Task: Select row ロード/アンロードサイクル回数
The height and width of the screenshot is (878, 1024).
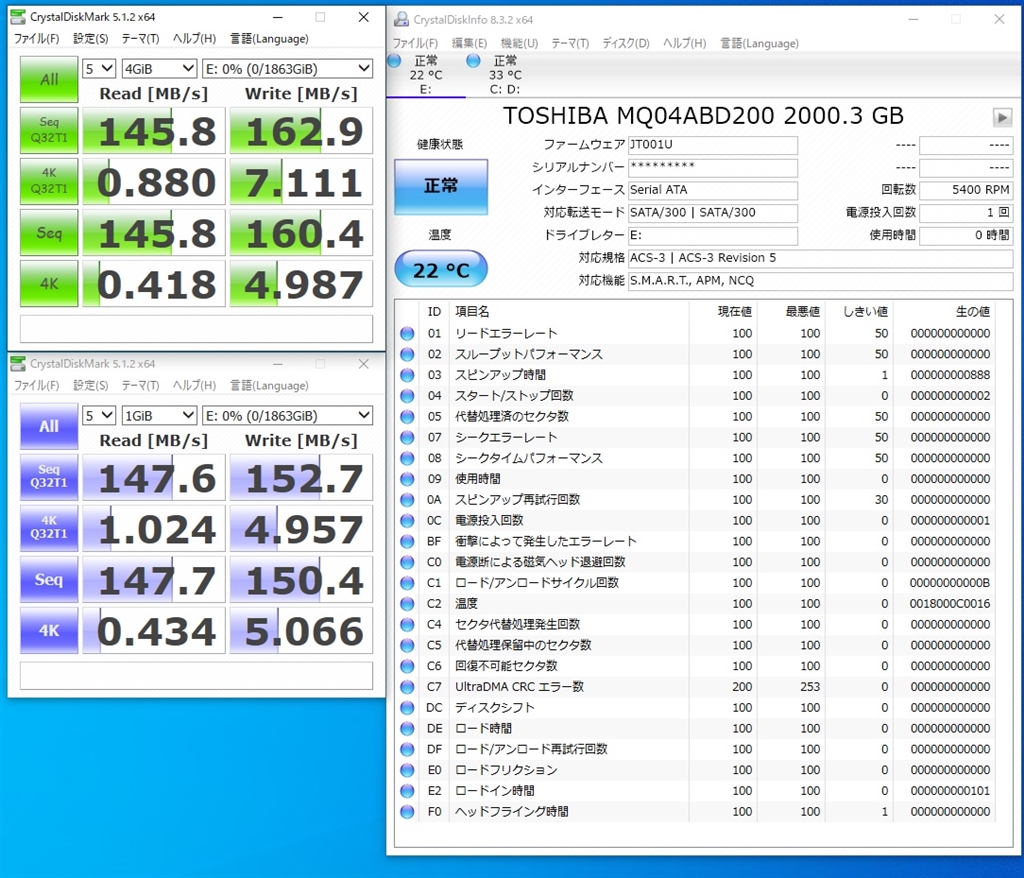Action: click(x=696, y=583)
